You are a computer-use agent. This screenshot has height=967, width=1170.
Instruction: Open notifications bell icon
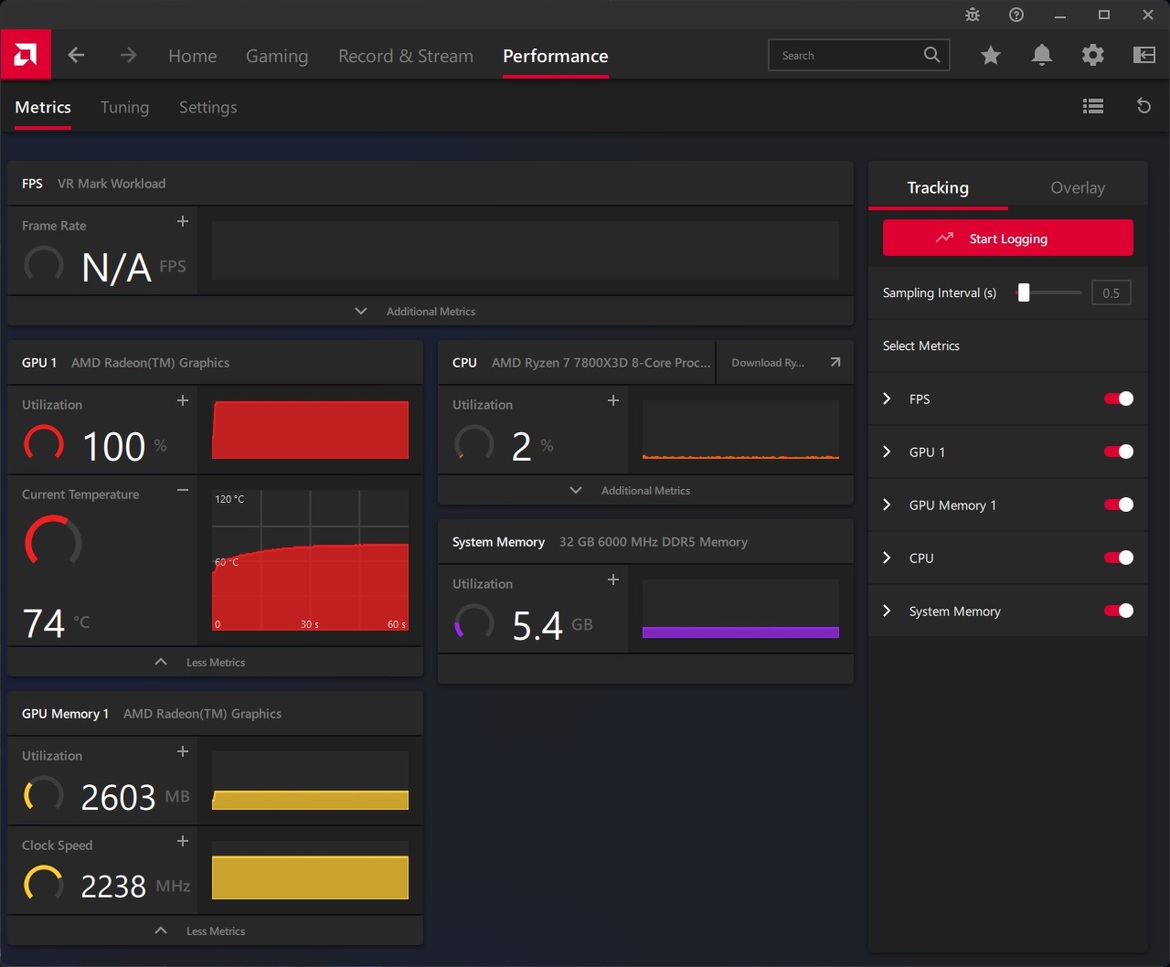click(1042, 55)
